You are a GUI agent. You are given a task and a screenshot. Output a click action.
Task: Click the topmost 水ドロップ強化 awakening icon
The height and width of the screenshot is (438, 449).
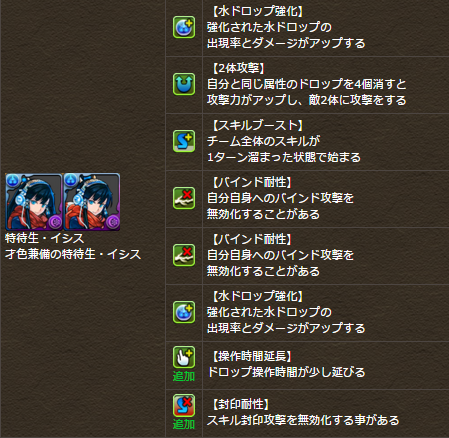[x=184, y=27]
